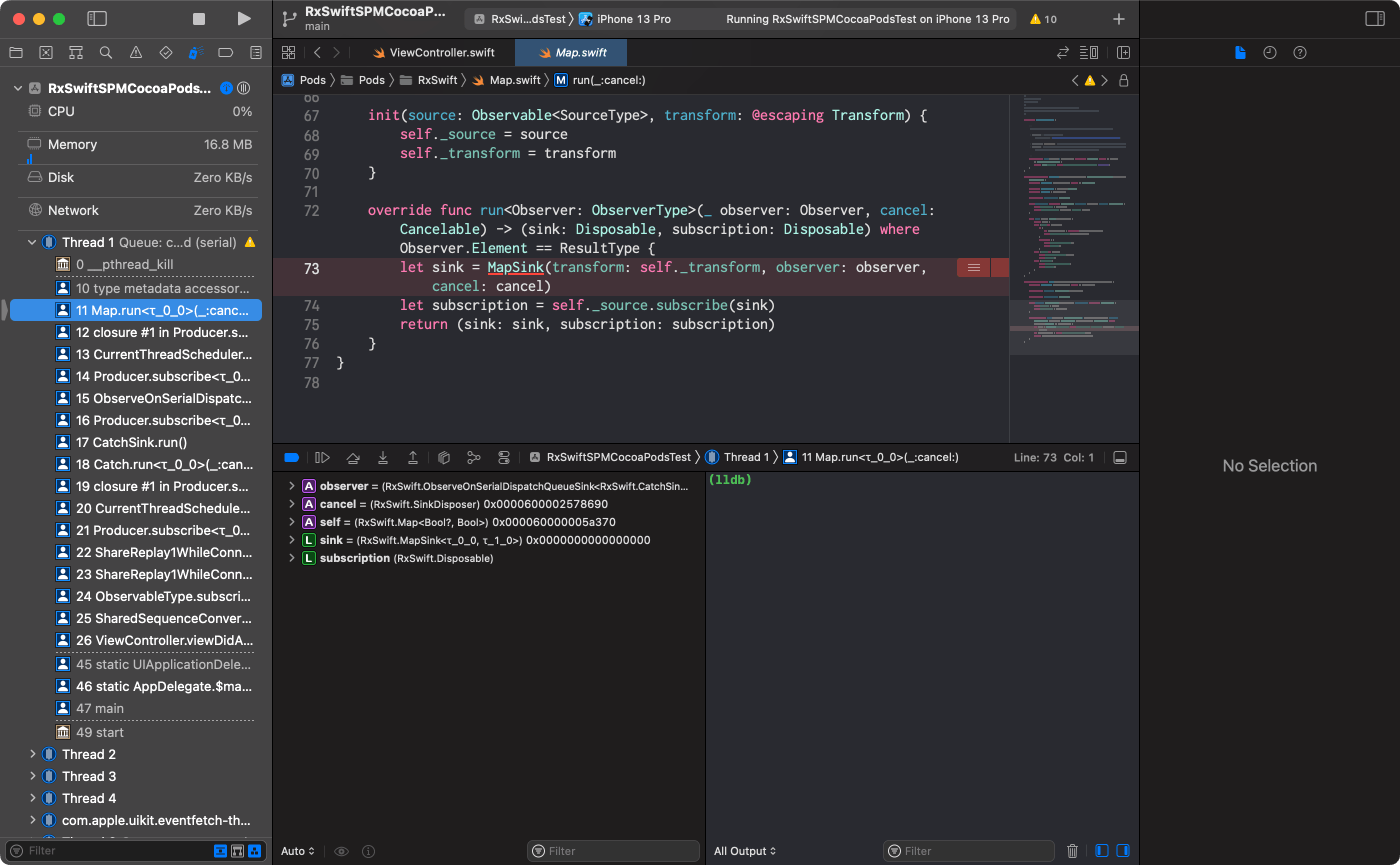Go back in editor history
The height and width of the screenshot is (865, 1400).
[x=317, y=53]
